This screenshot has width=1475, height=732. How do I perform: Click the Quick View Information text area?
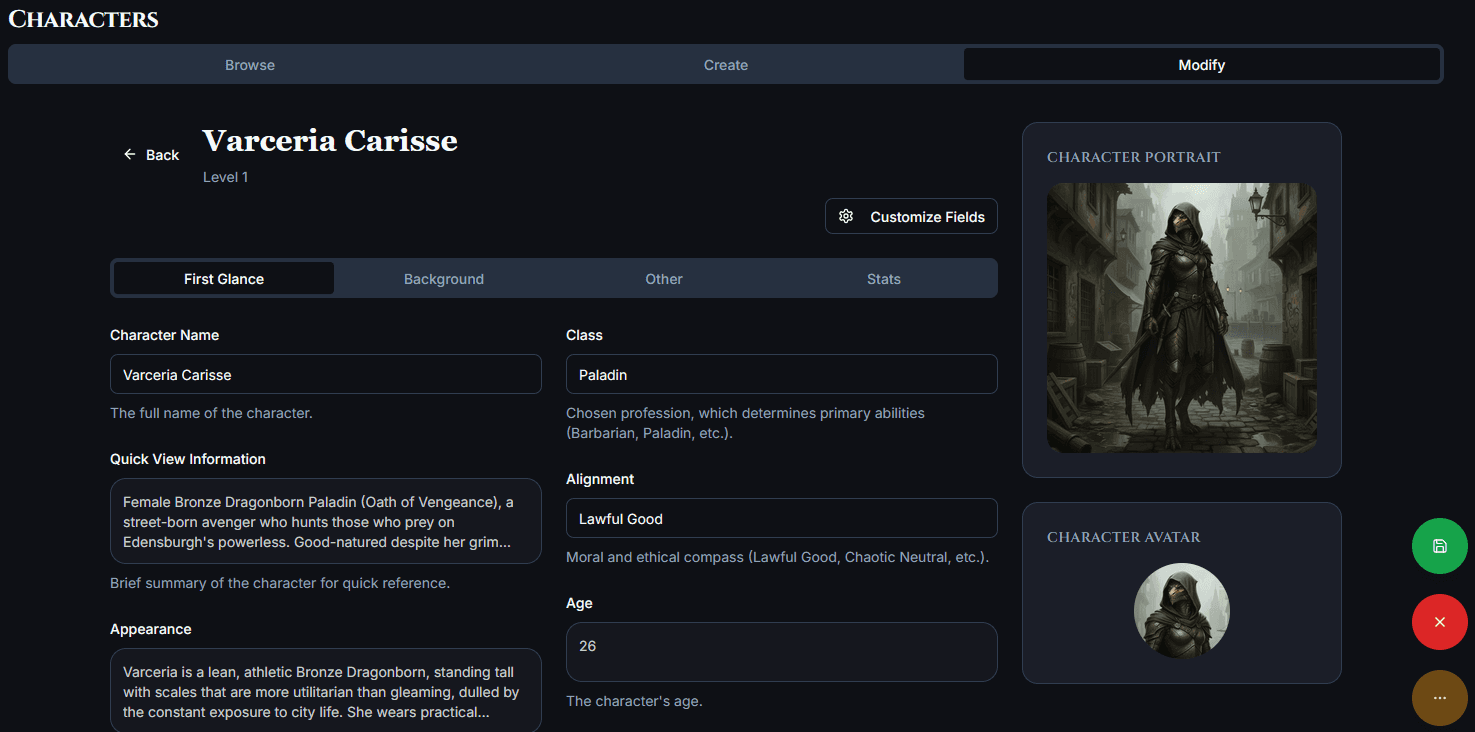pos(325,522)
